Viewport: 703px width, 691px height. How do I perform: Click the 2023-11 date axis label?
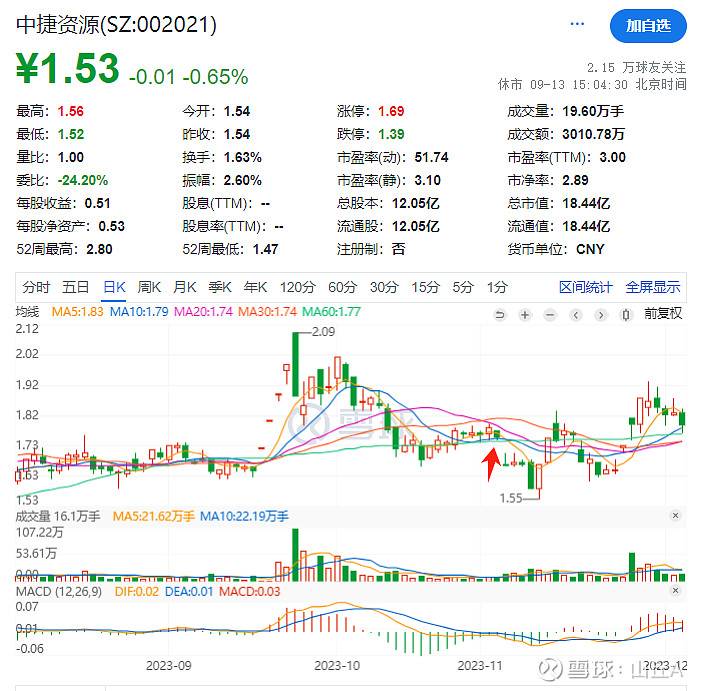point(480,665)
